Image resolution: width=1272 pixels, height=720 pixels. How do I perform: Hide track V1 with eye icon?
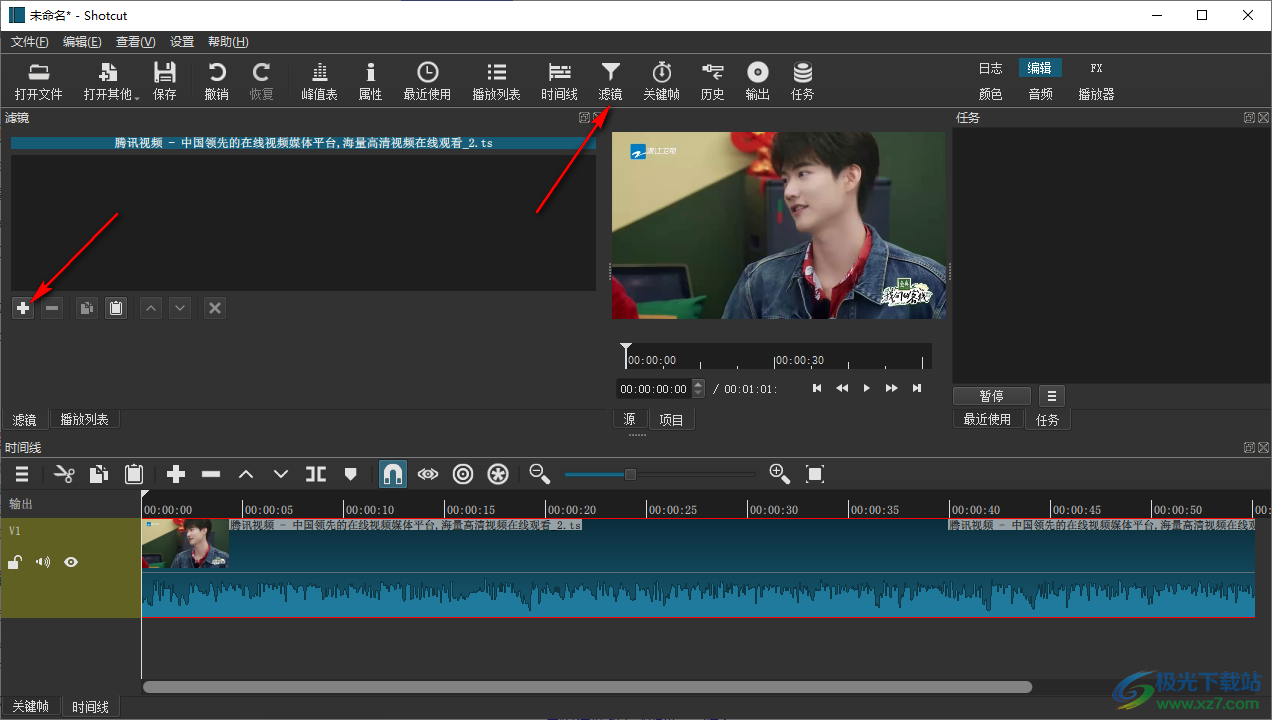point(71,562)
